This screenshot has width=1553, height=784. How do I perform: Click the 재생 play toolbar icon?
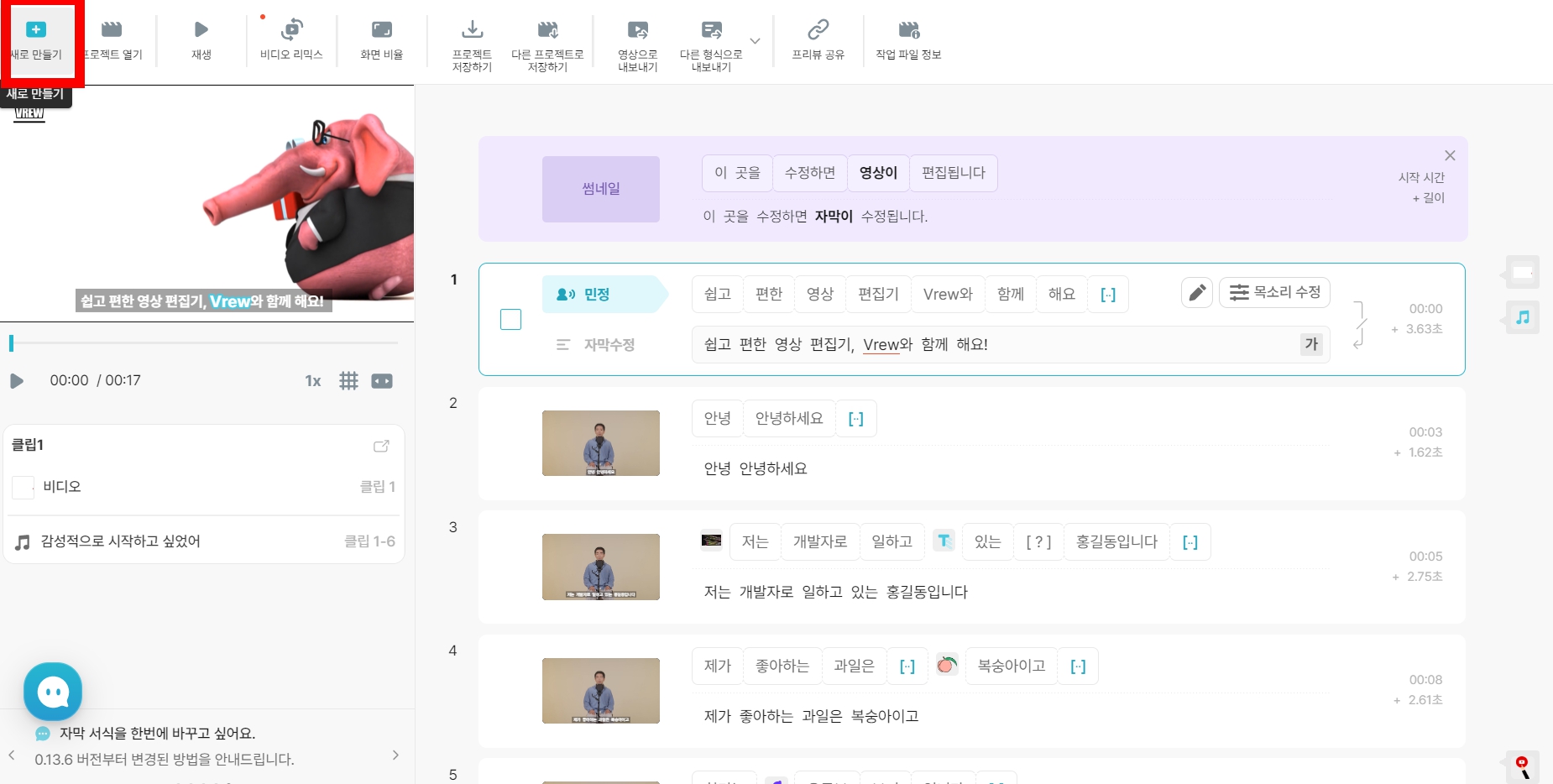pyautogui.click(x=201, y=30)
